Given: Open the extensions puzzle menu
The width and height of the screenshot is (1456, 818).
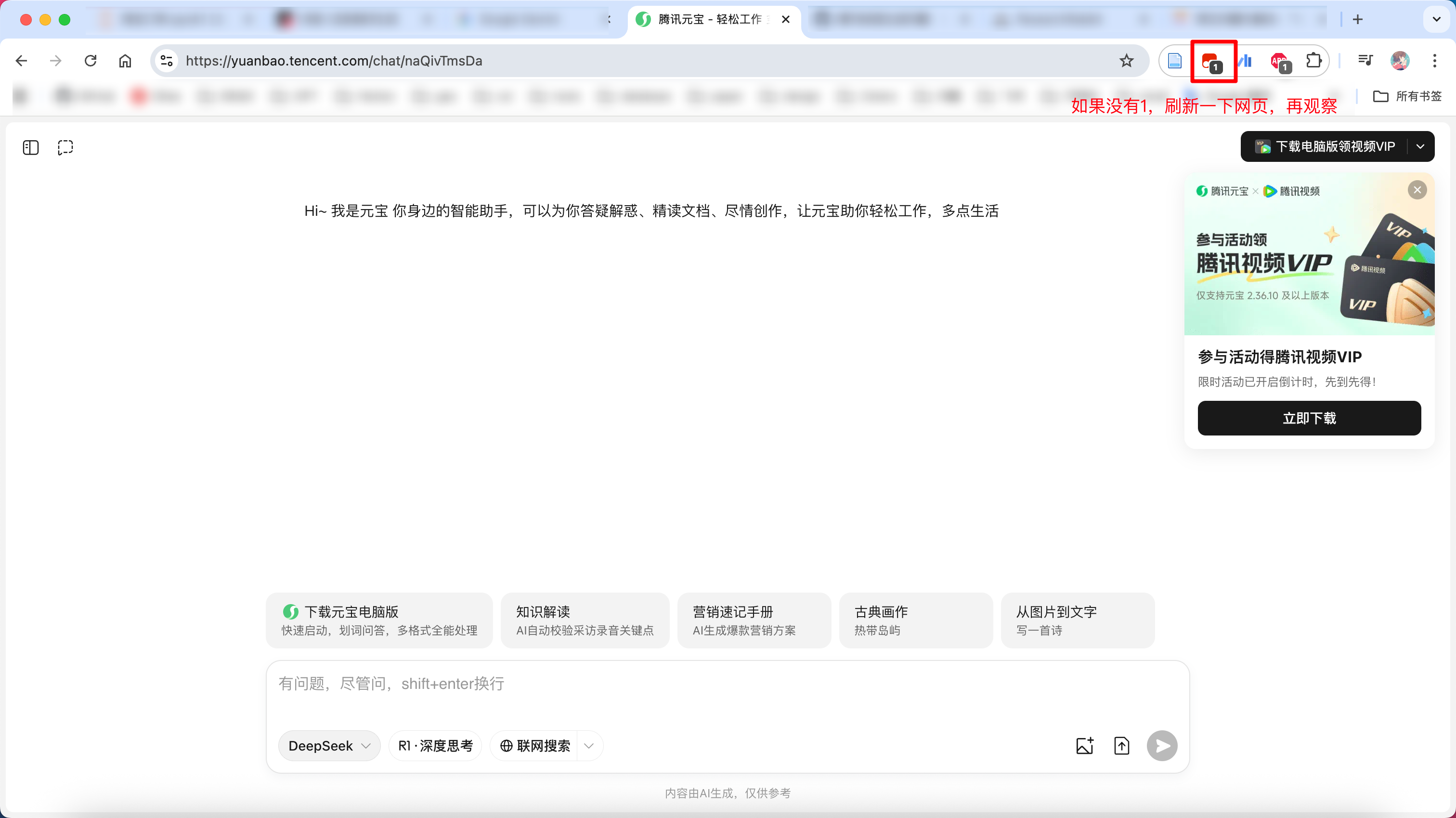Looking at the screenshot, I should point(1314,61).
